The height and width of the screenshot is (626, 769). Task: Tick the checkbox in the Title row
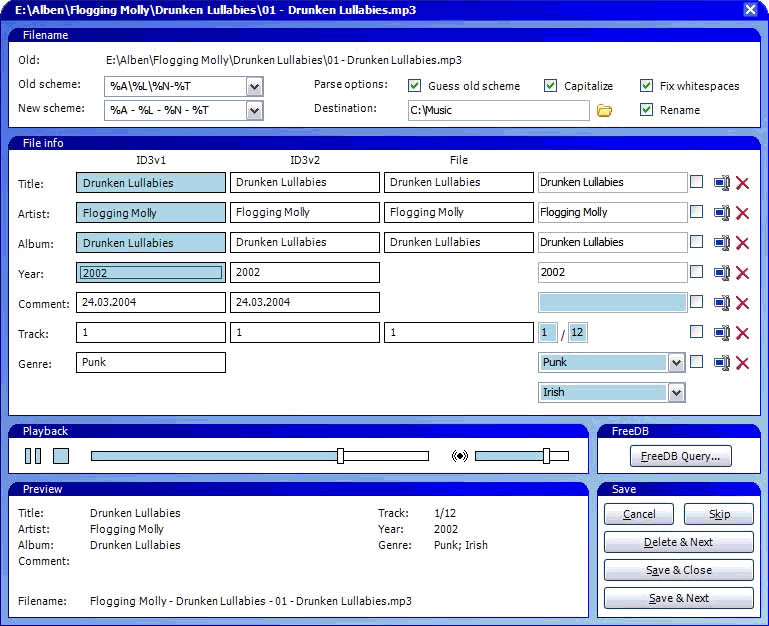pyautogui.click(x=696, y=182)
